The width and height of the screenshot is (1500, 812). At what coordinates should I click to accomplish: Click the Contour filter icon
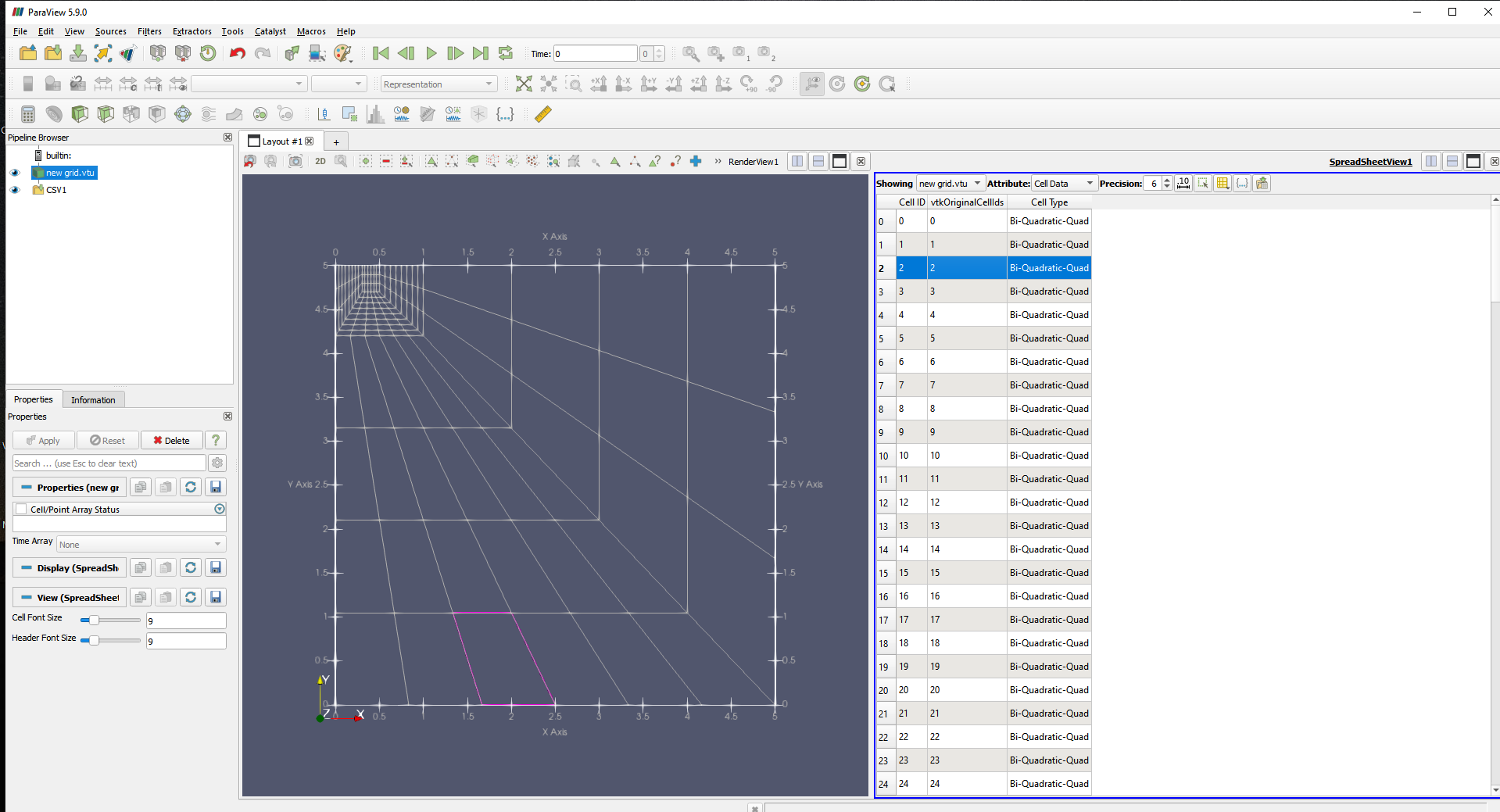[x=54, y=114]
